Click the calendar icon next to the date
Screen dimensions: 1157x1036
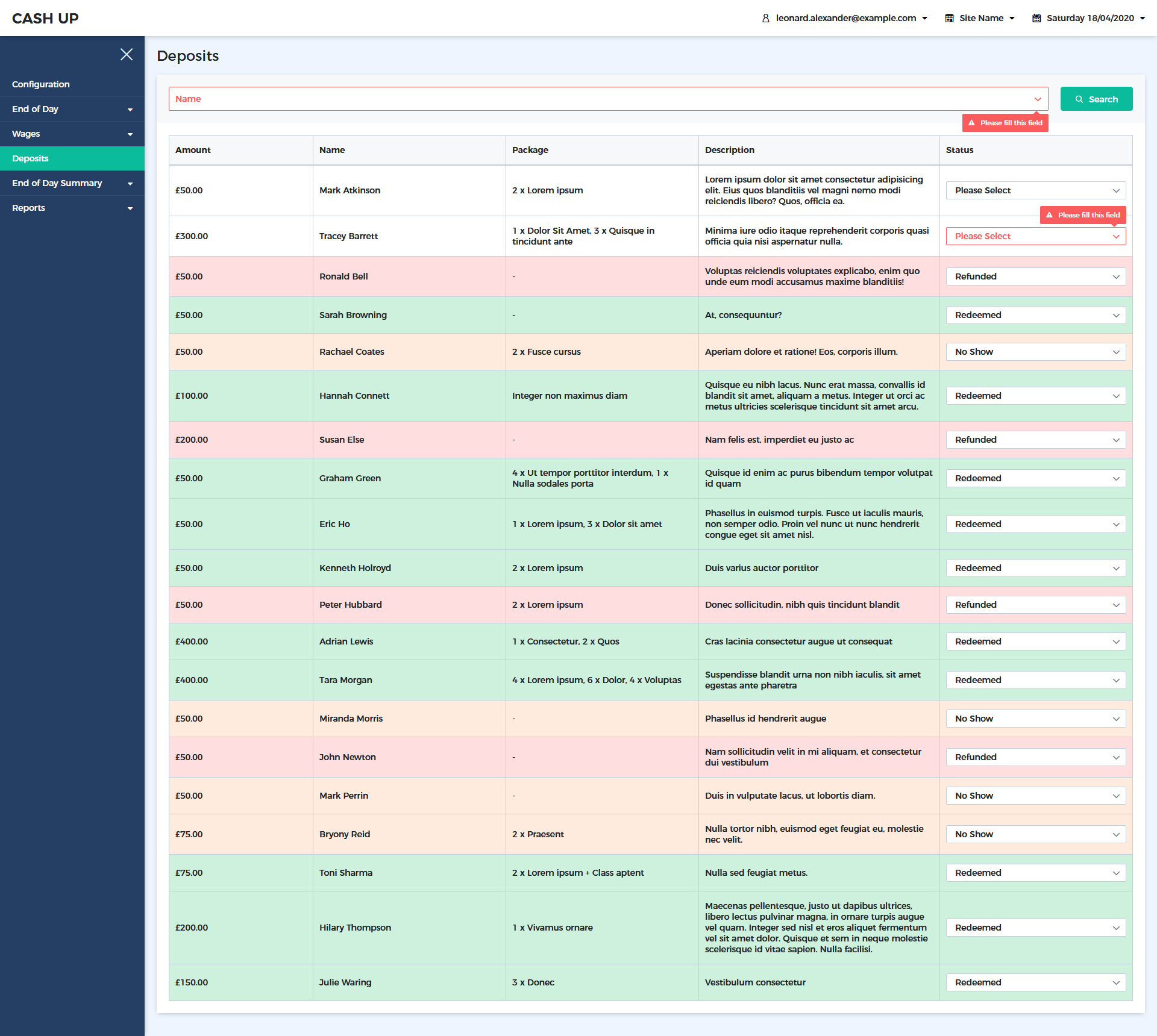1036,18
